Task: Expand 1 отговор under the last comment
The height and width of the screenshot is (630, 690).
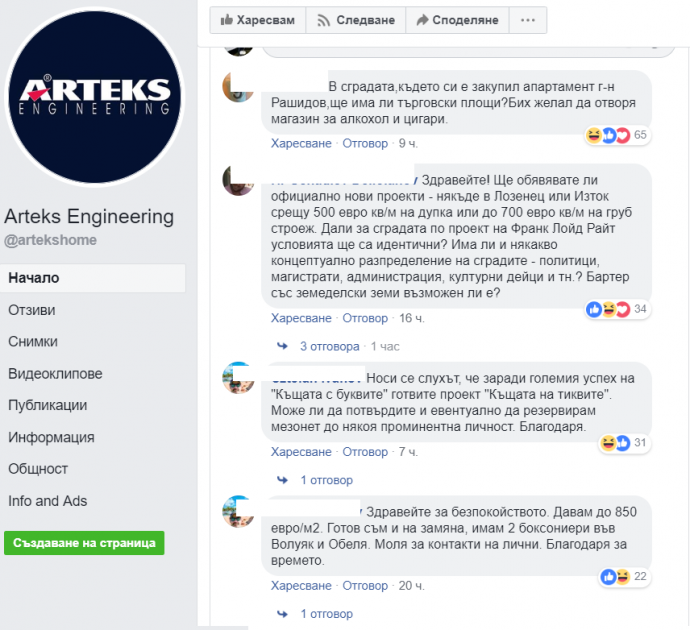Action: pos(327,614)
